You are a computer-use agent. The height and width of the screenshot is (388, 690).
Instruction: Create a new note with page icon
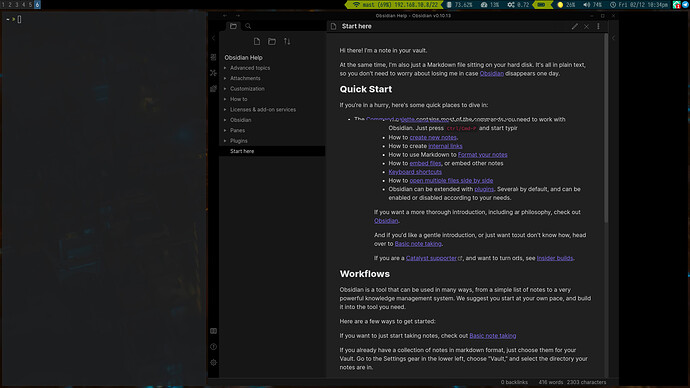tap(257, 41)
